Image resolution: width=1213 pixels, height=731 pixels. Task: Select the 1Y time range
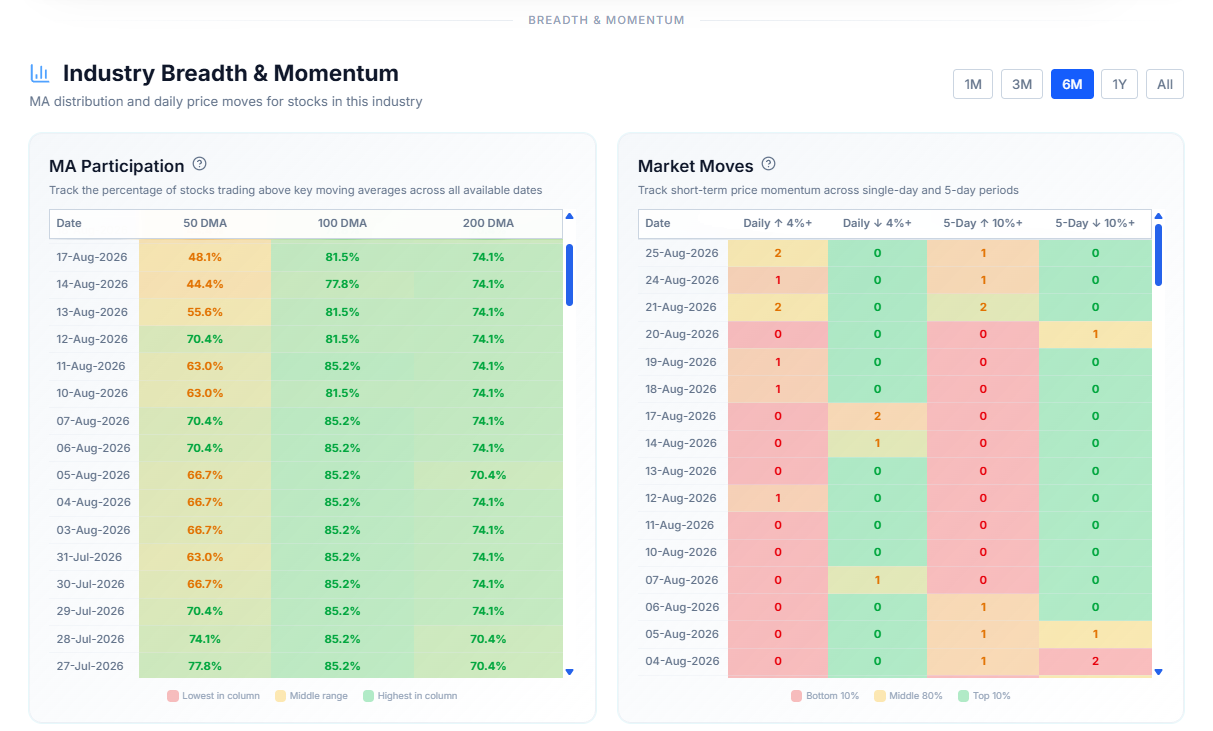click(x=1120, y=84)
